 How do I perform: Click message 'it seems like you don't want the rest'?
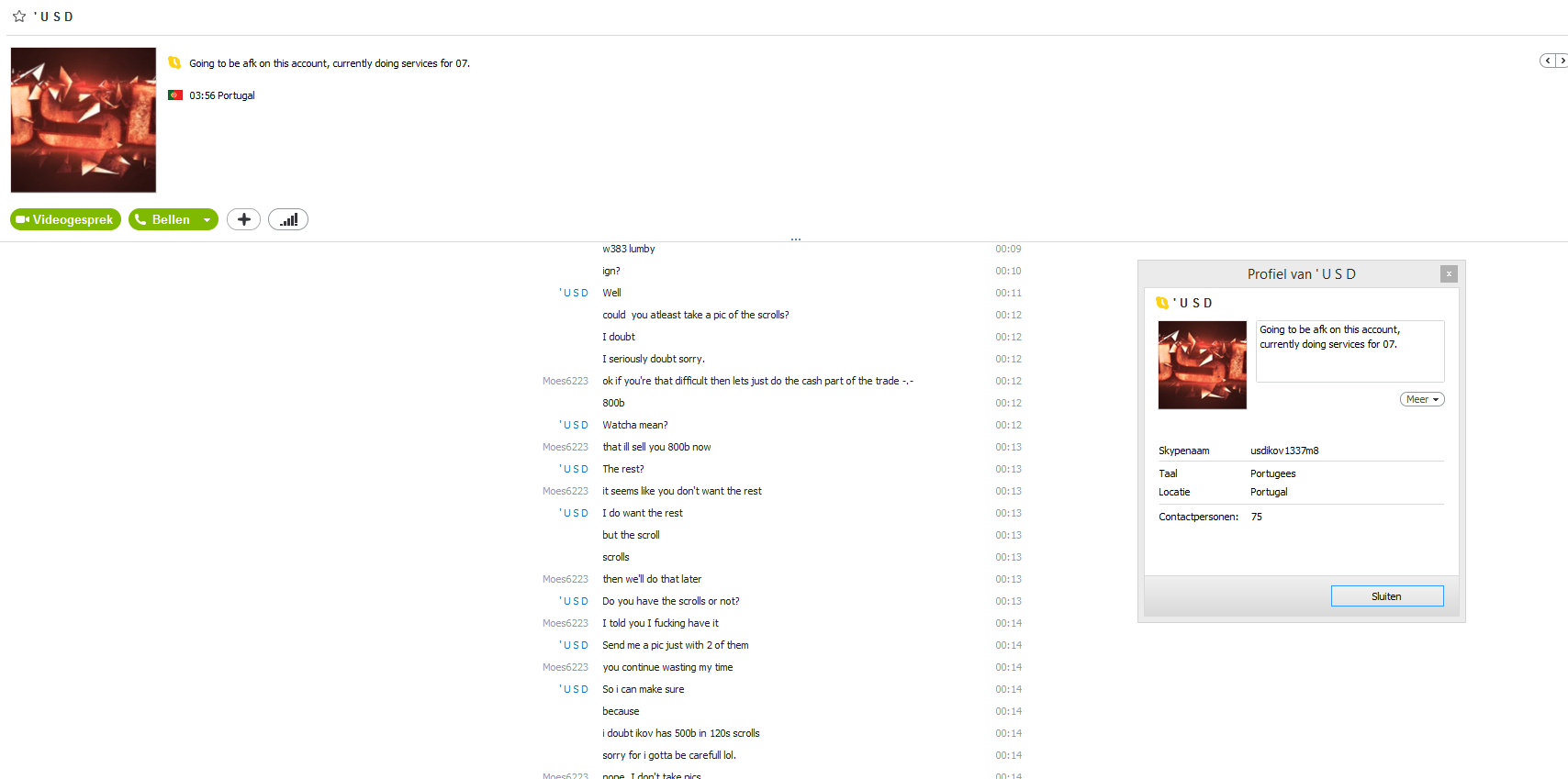coord(682,491)
